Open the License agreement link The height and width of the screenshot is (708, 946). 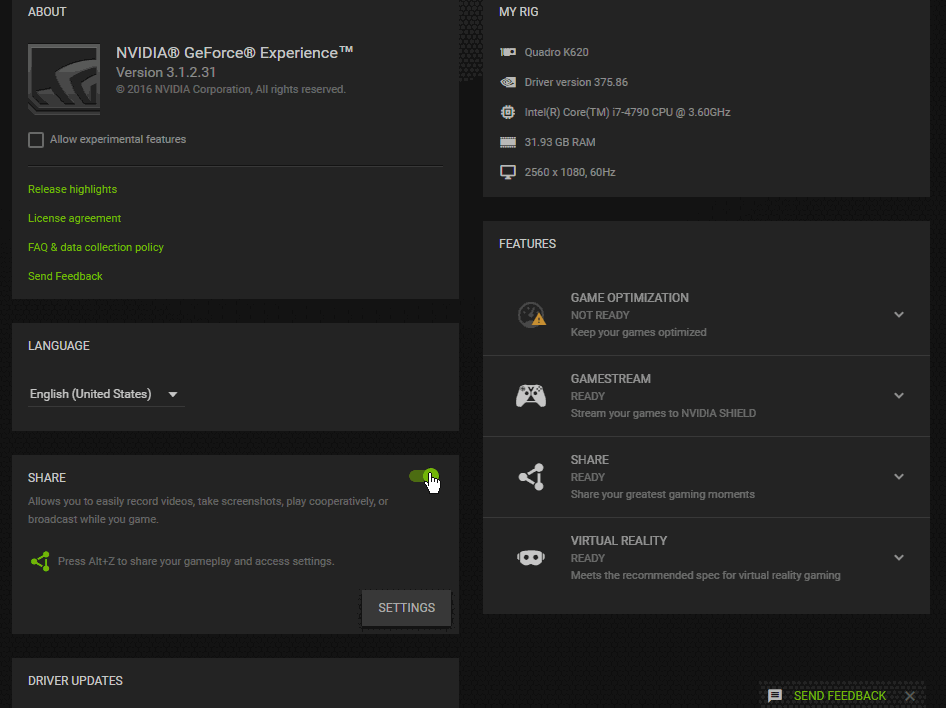74,218
